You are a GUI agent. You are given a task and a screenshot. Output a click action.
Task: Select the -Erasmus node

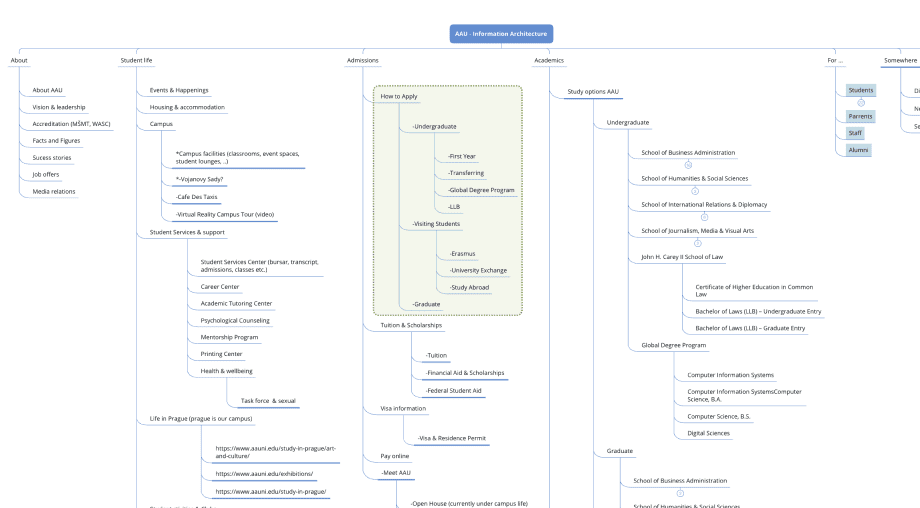pyautogui.click(x=462, y=254)
